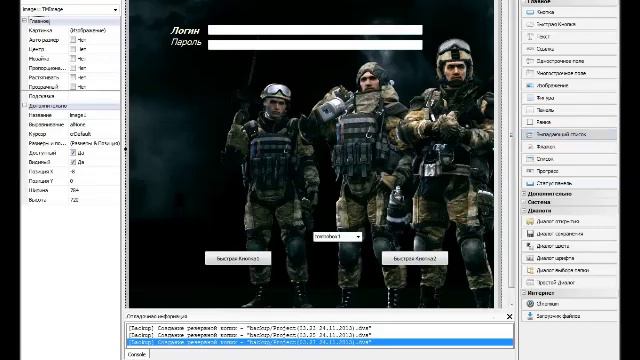The height and width of the screenshot is (360, 640).
Task: Enable the Мозаика property checkbox
Action: [73, 59]
